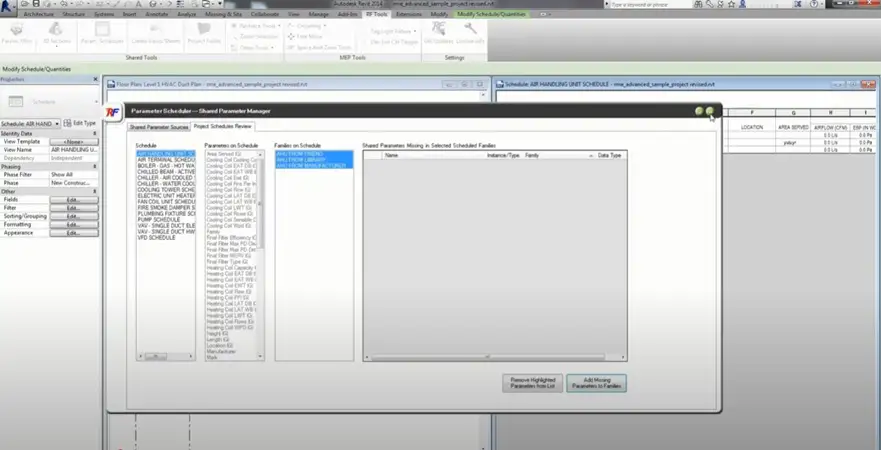
Task: Click the View Template <None> button
Action: coord(74,142)
